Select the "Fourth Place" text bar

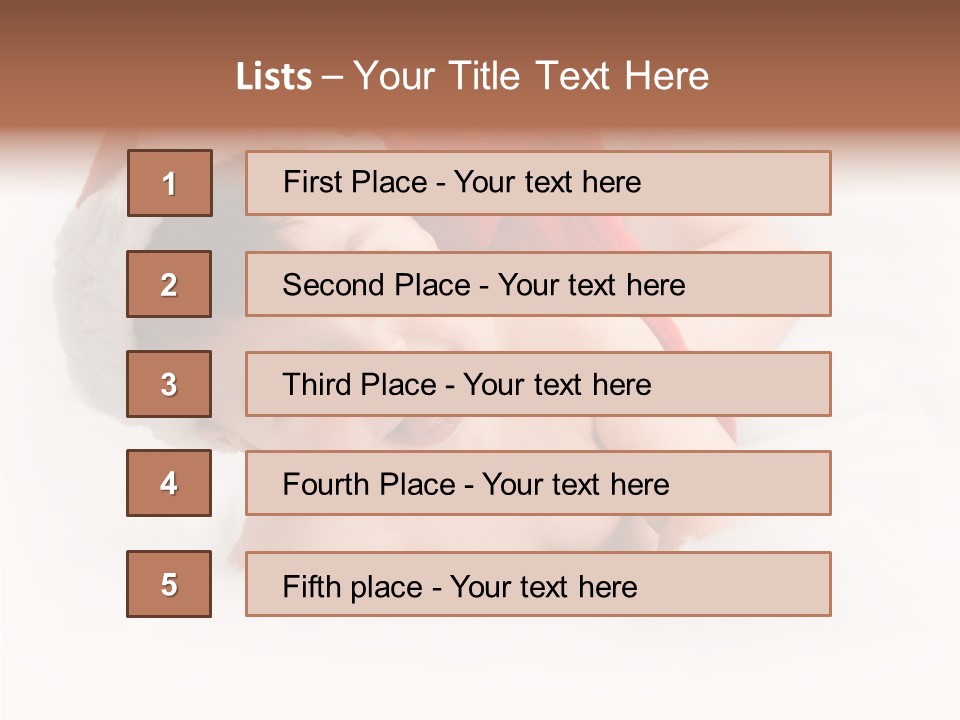coord(538,484)
